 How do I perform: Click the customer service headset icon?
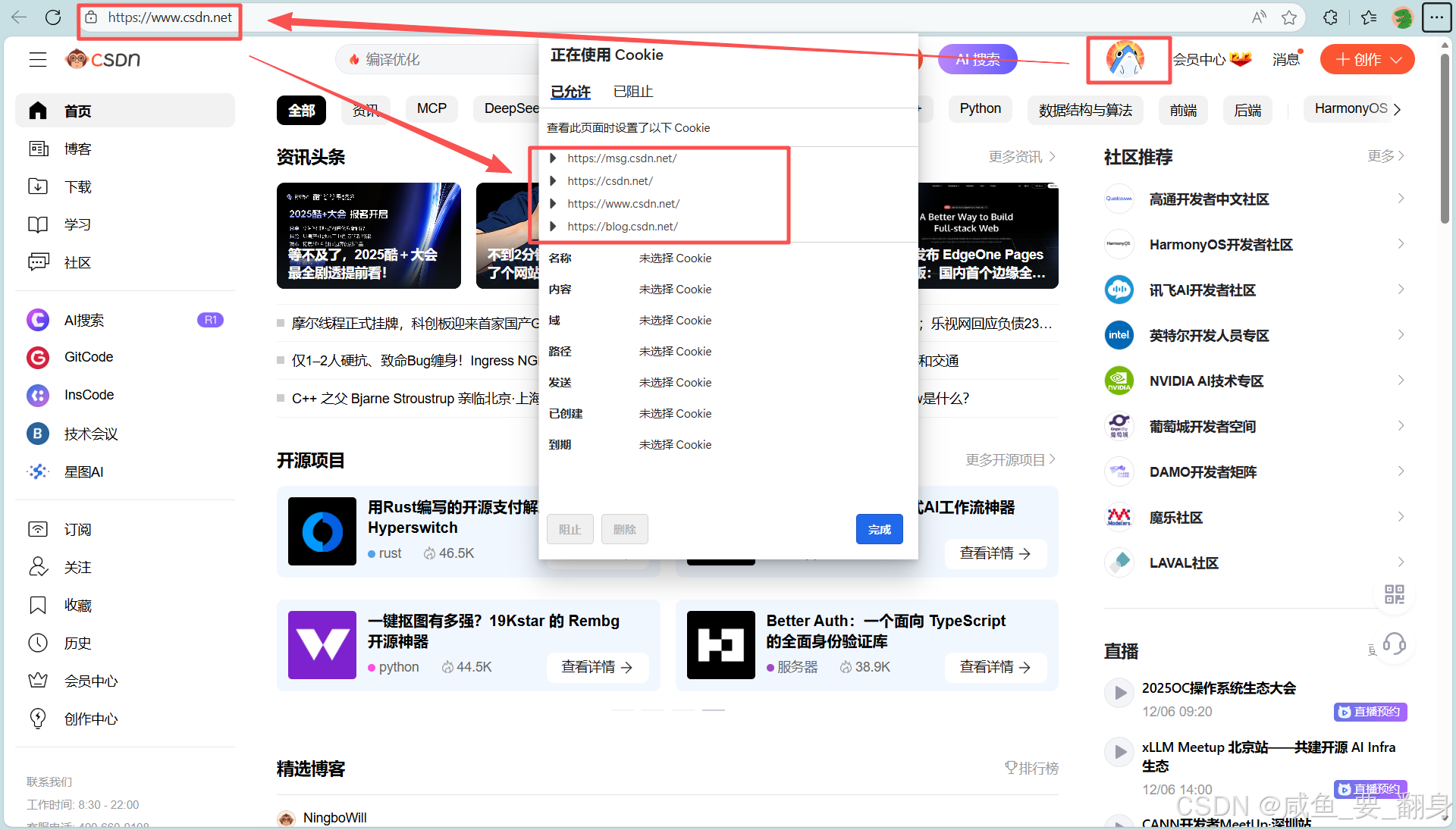[x=1394, y=644]
